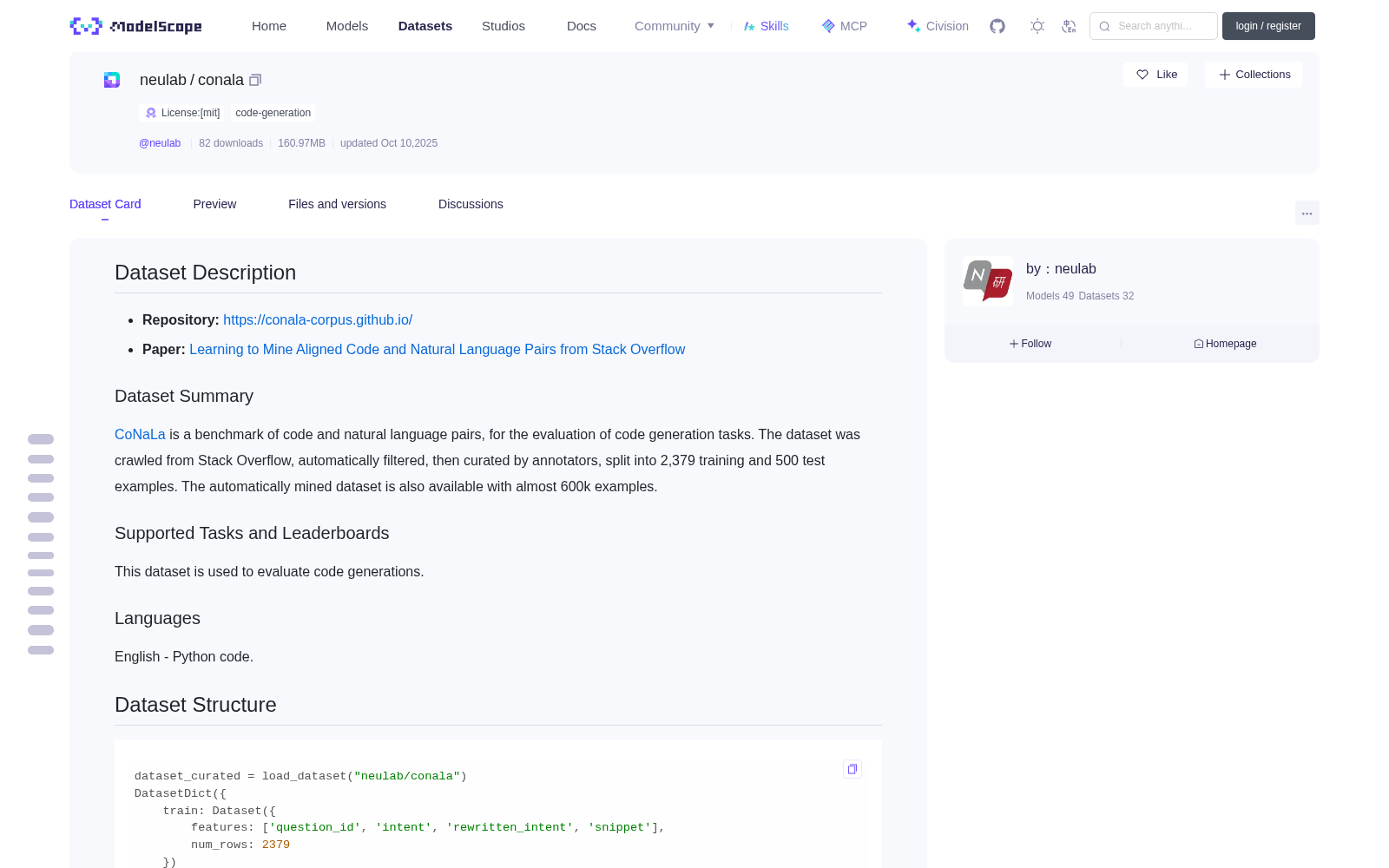The height and width of the screenshot is (868, 1389).
Task: Open the Models menu item
Action: coord(347,26)
